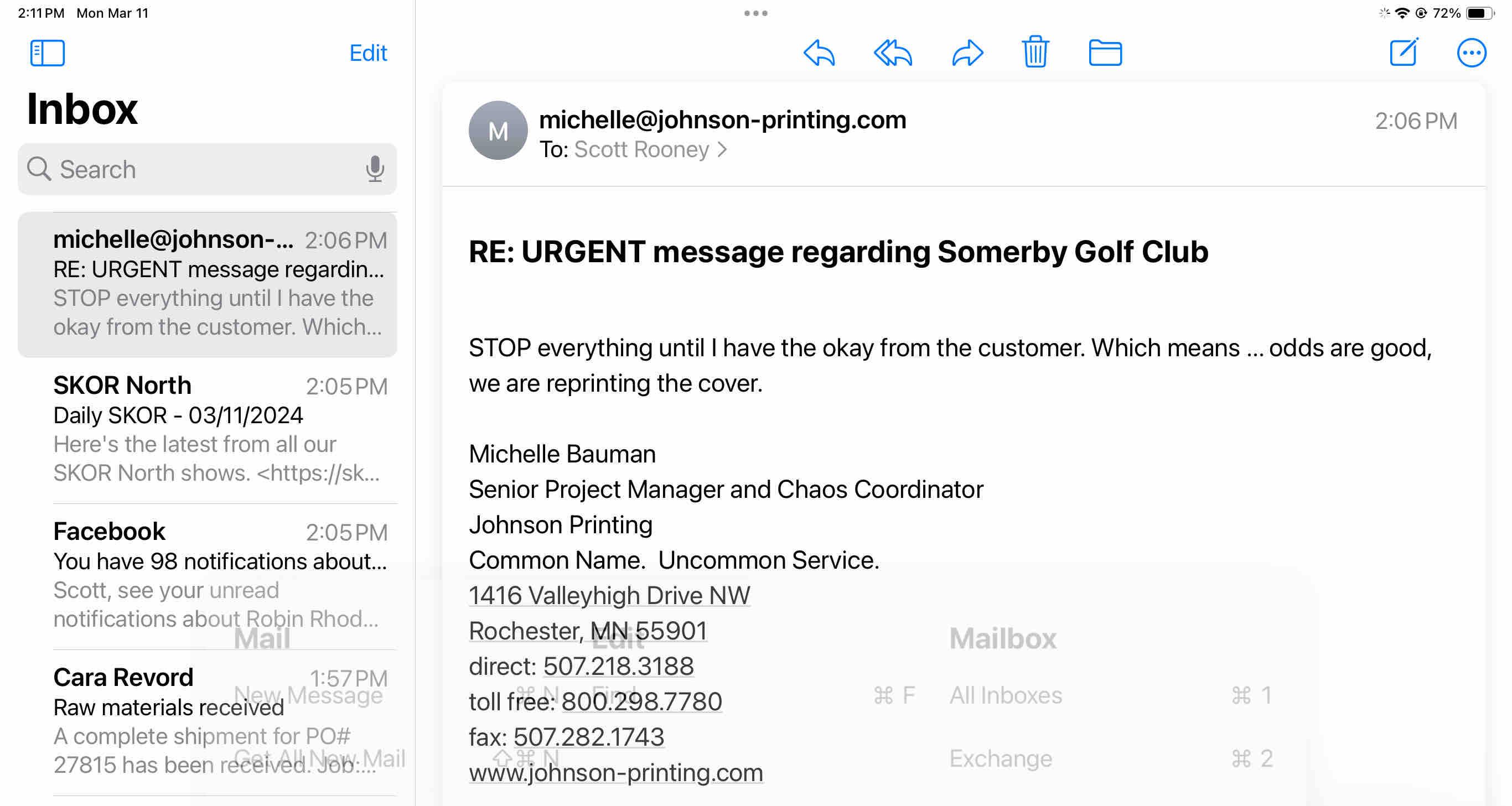Open the 1416 Valleyhigh Drive NW address link
Screen dimensions: 1512x806
tap(609, 595)
